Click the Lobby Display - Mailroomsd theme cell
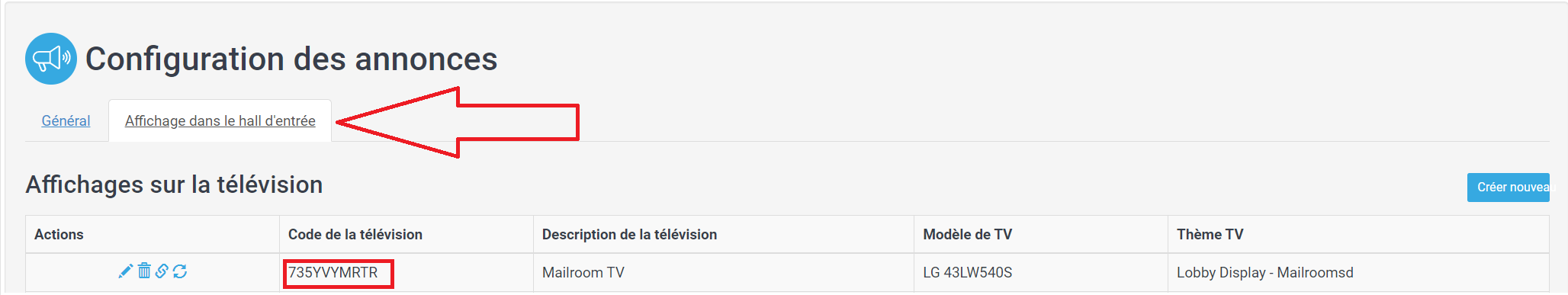 pos(1265,273)
